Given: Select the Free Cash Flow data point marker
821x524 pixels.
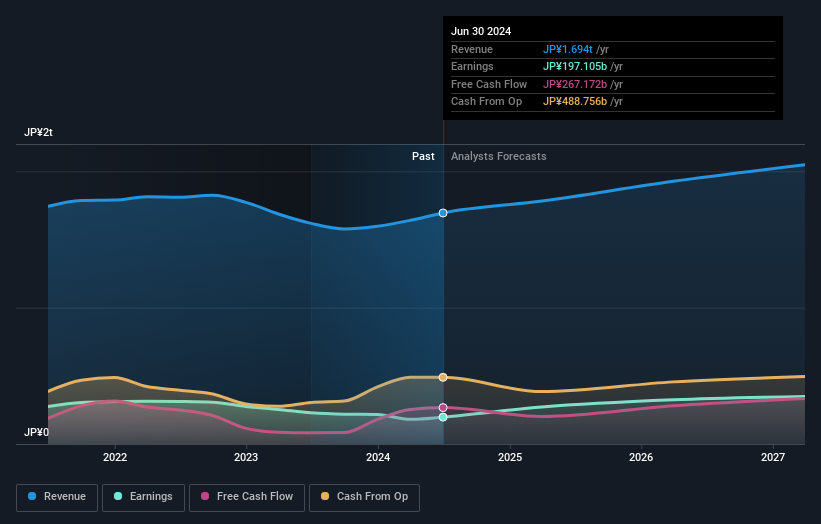Looking at the screenshot, I should click(x=443, y=407).
